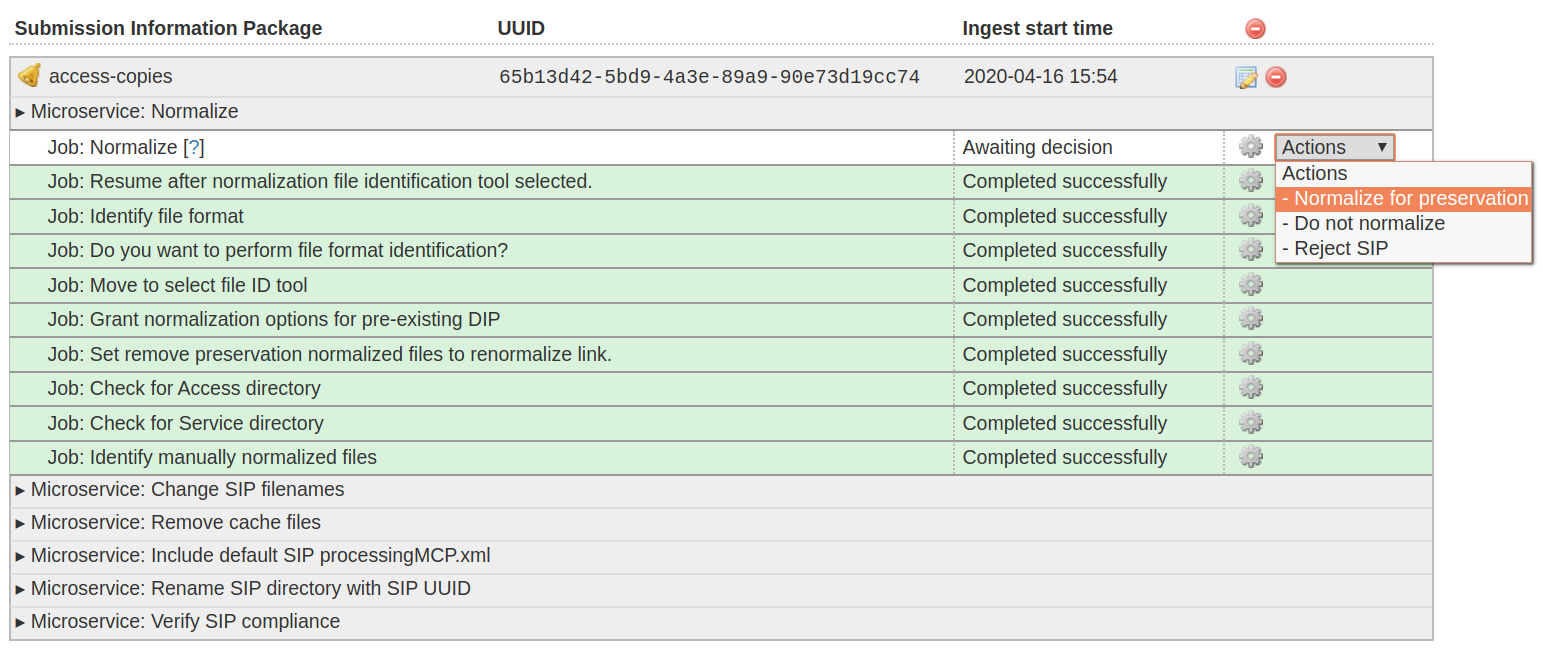Click the gear for the Check for Access directory job
Screen dimensions: 1543x650
tap(1251, 388)
